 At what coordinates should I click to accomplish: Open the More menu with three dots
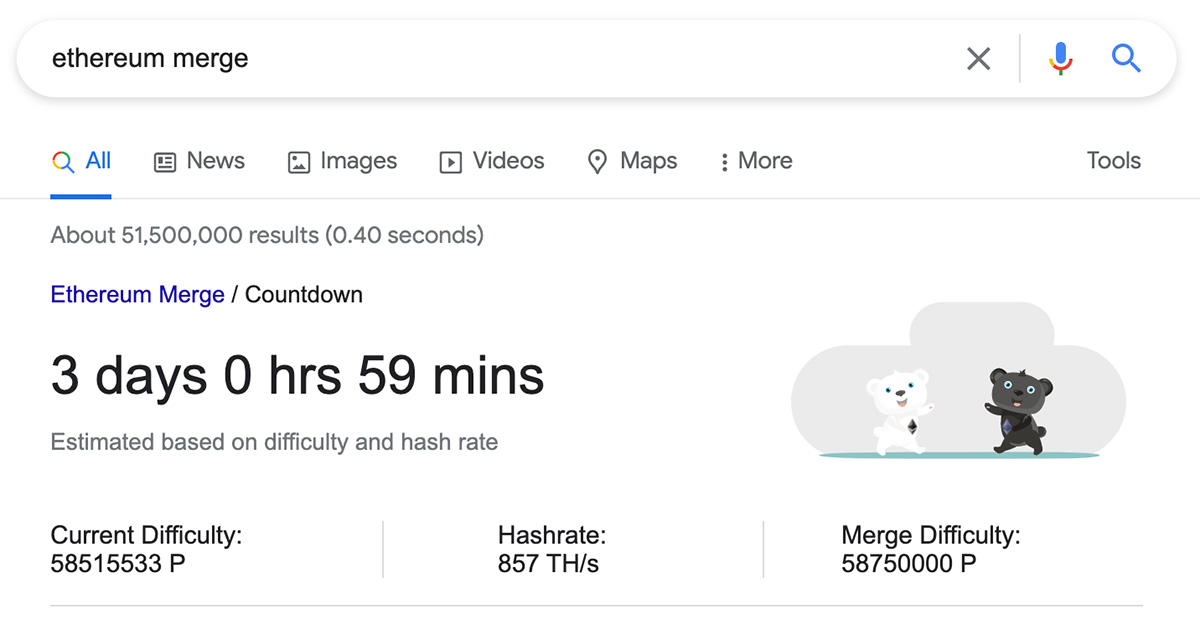point(756,161)
